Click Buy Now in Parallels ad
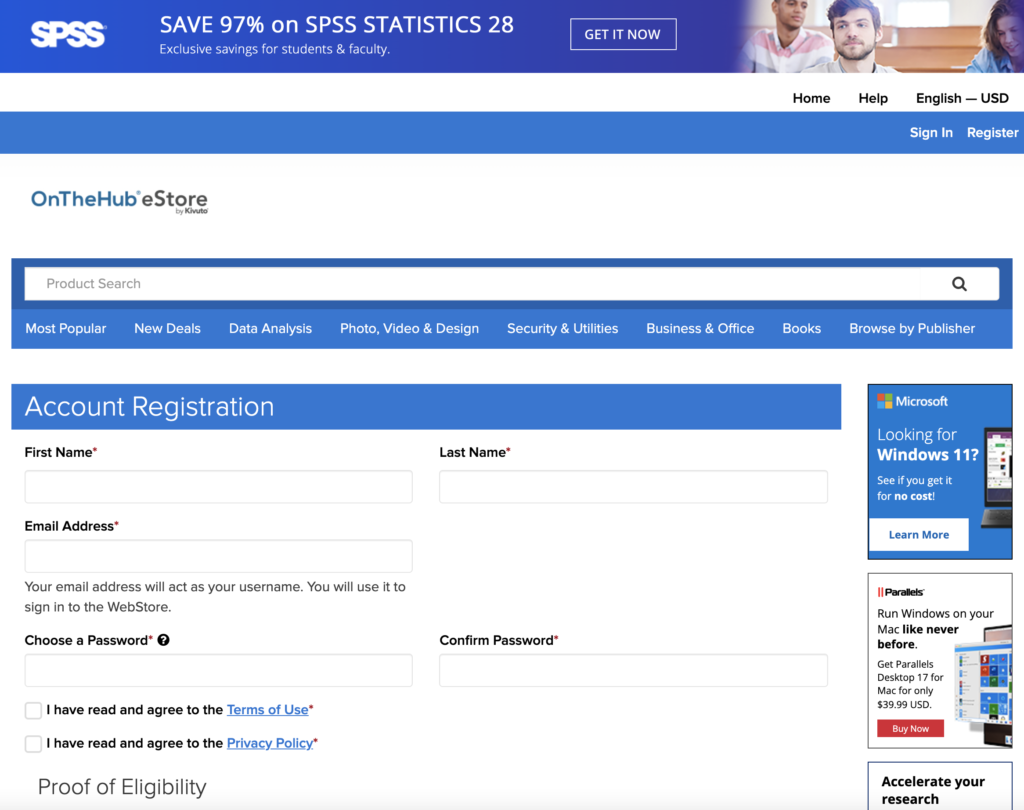The width and height of the screenshot is (1024, 810). [910, 728]
